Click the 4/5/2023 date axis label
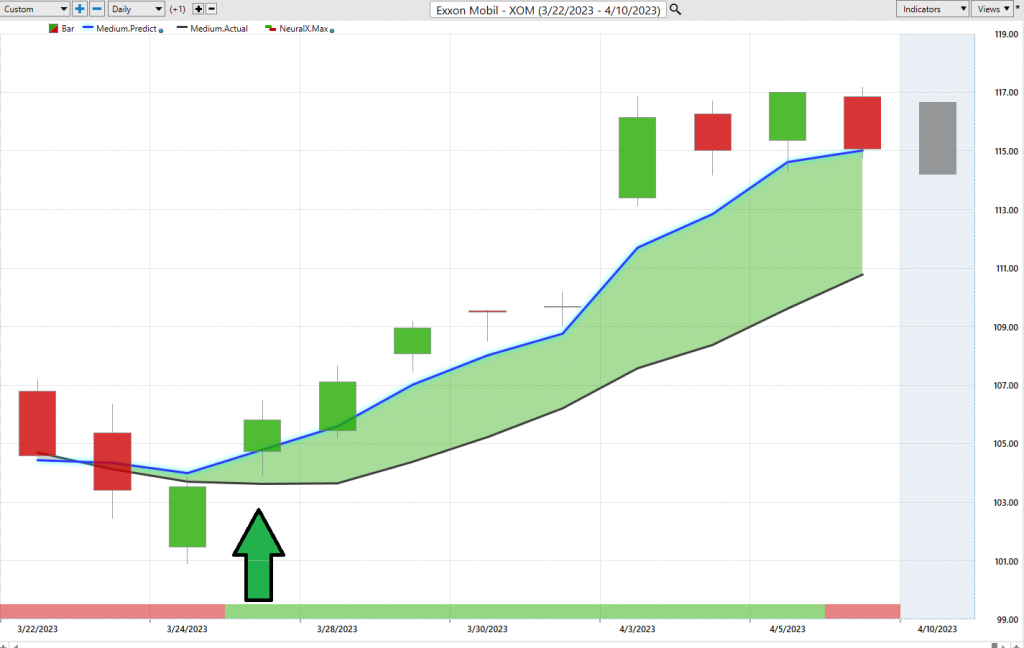The image size is (1024, 648). (788, 629)
